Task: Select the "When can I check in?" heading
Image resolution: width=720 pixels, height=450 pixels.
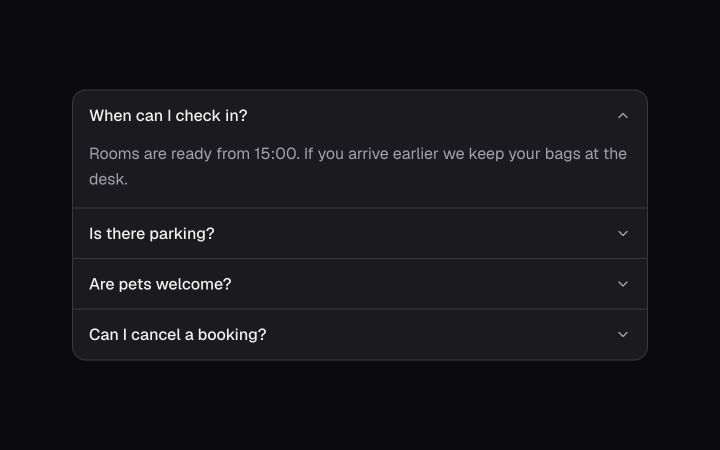Action: point(168,116)
